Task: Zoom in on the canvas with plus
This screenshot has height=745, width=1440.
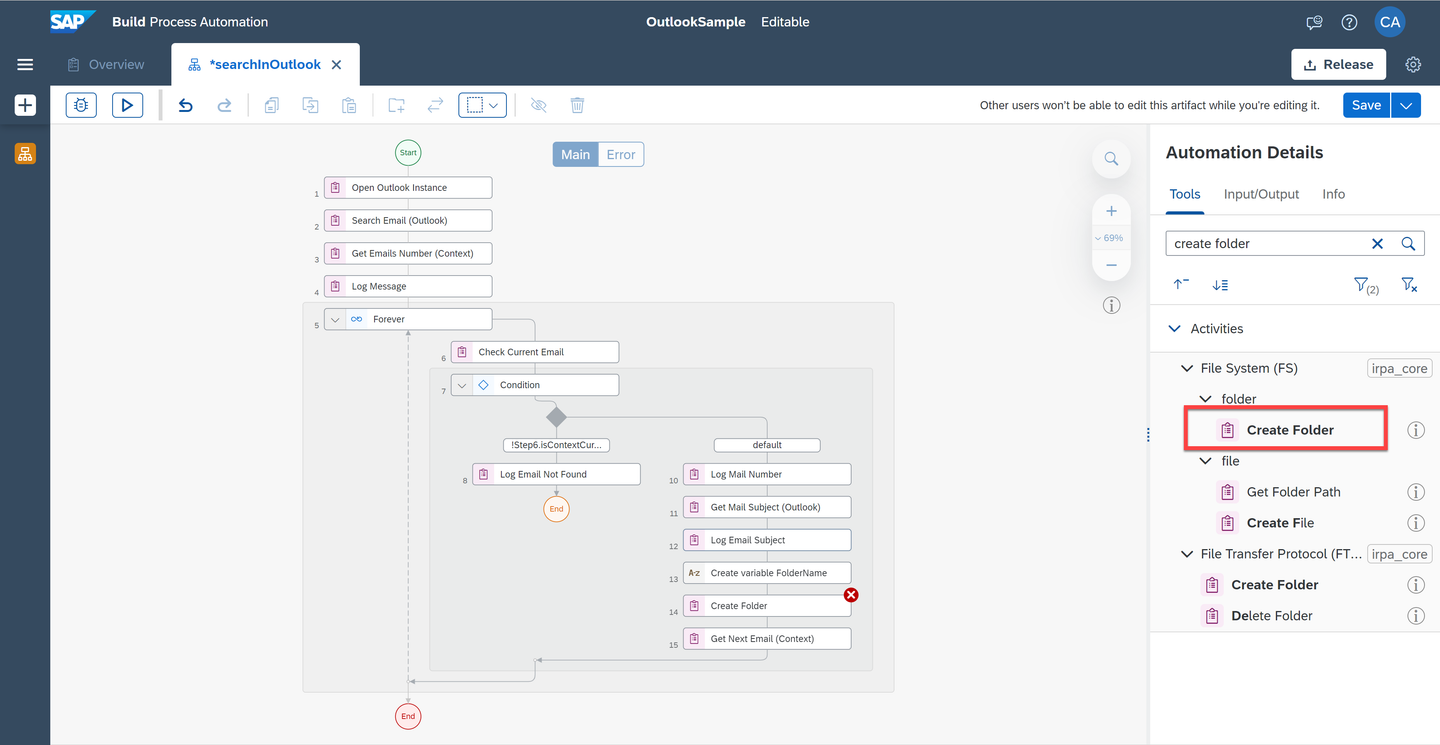Action: tap(1111, 211)
